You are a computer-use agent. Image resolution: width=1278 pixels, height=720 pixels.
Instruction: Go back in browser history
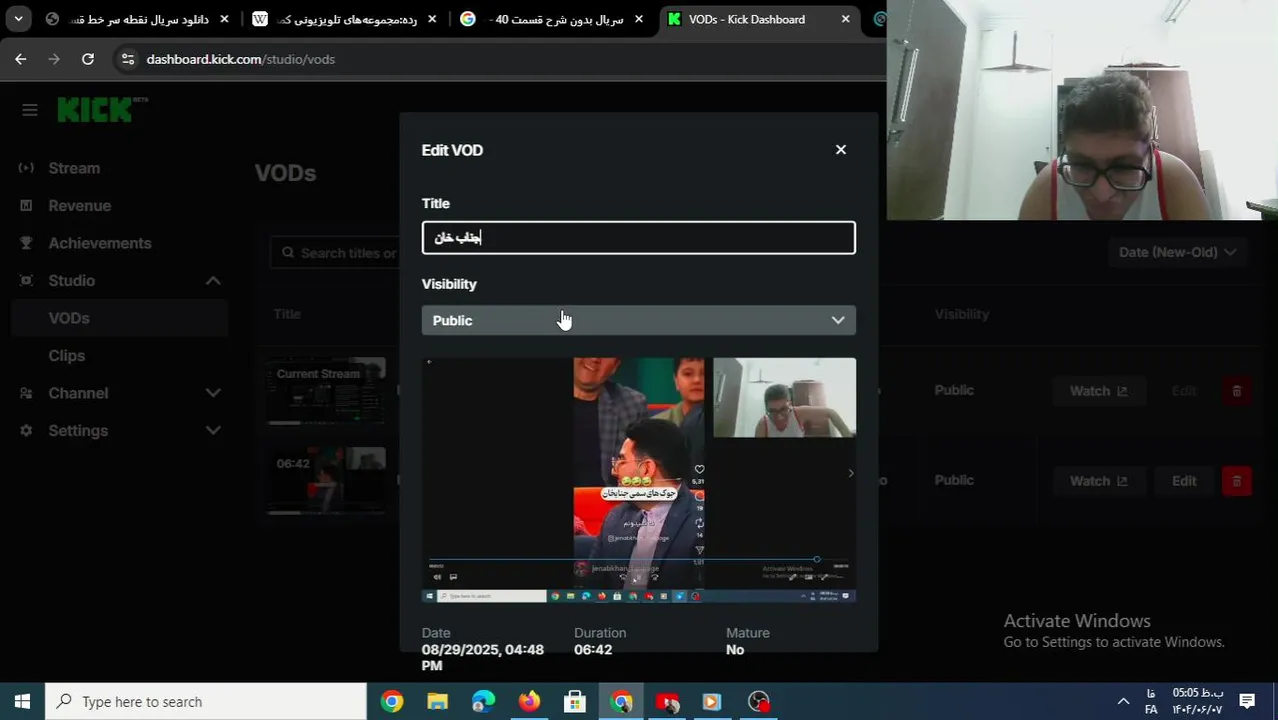pos(21,59)
